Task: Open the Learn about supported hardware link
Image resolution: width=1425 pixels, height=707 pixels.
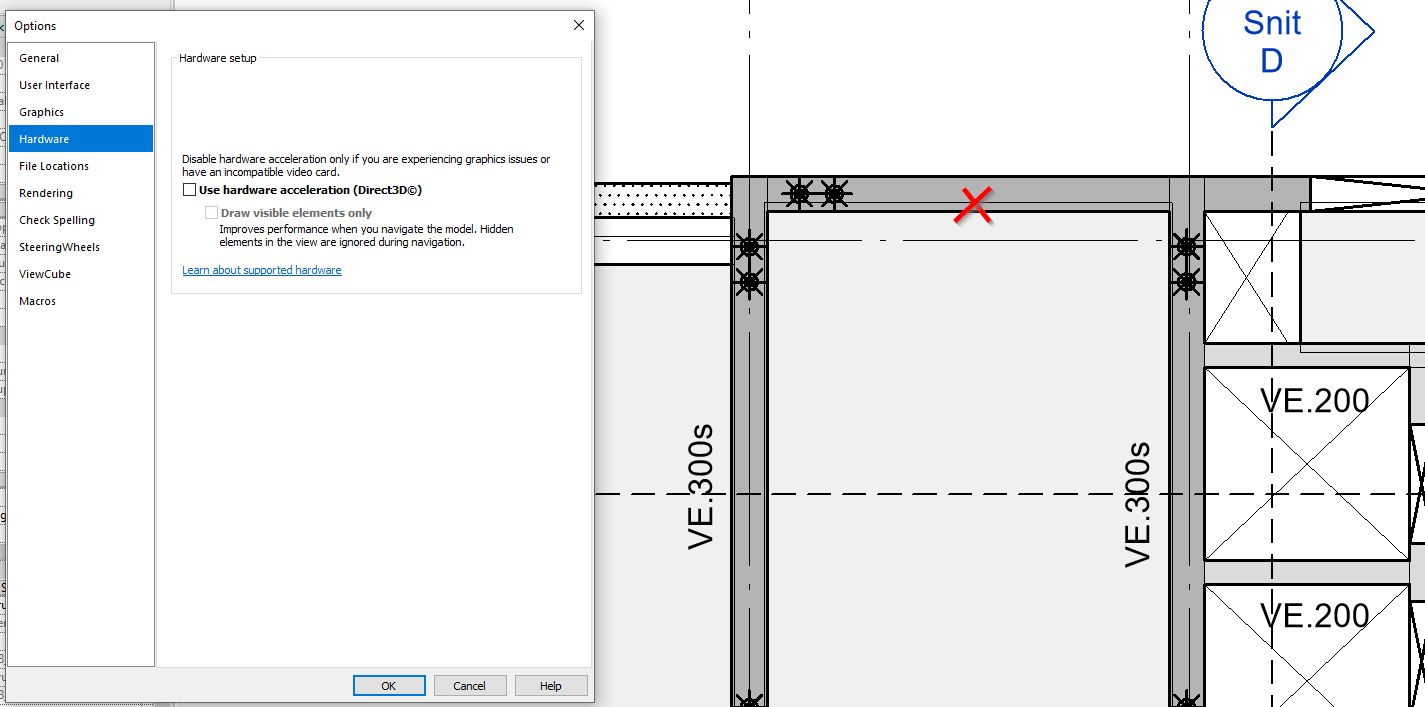Action: point(261,269)
